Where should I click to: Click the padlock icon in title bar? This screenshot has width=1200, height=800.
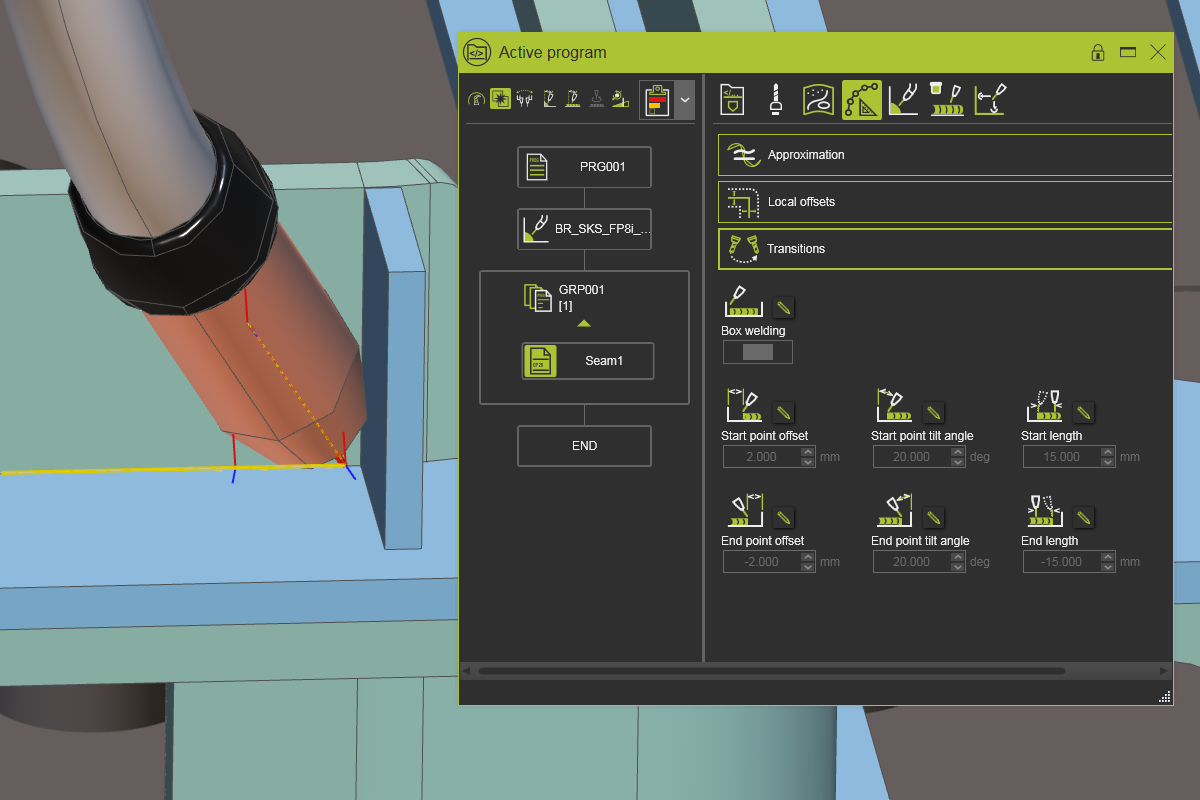coord(1097,52)
